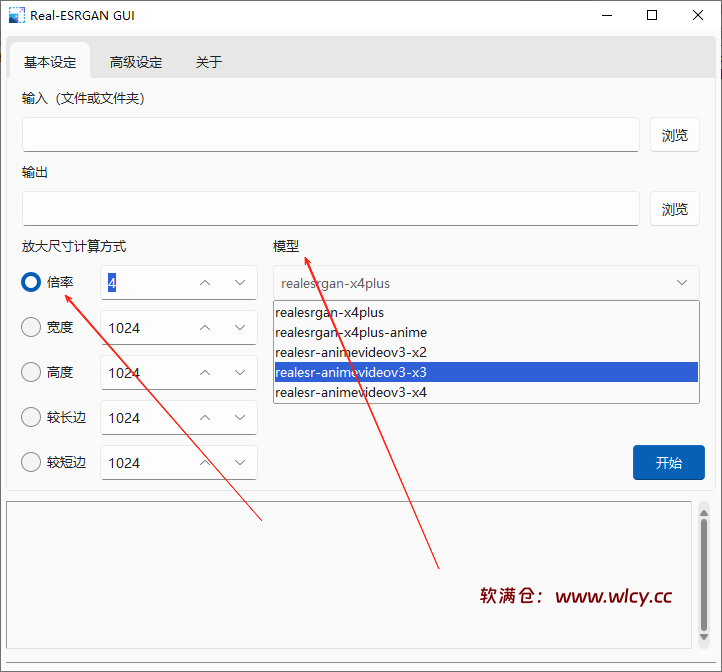Choose realesr-animevideov3-x2 from the model list
The image size is (722, 672).
pyautogui.click(x=486, y=352)
